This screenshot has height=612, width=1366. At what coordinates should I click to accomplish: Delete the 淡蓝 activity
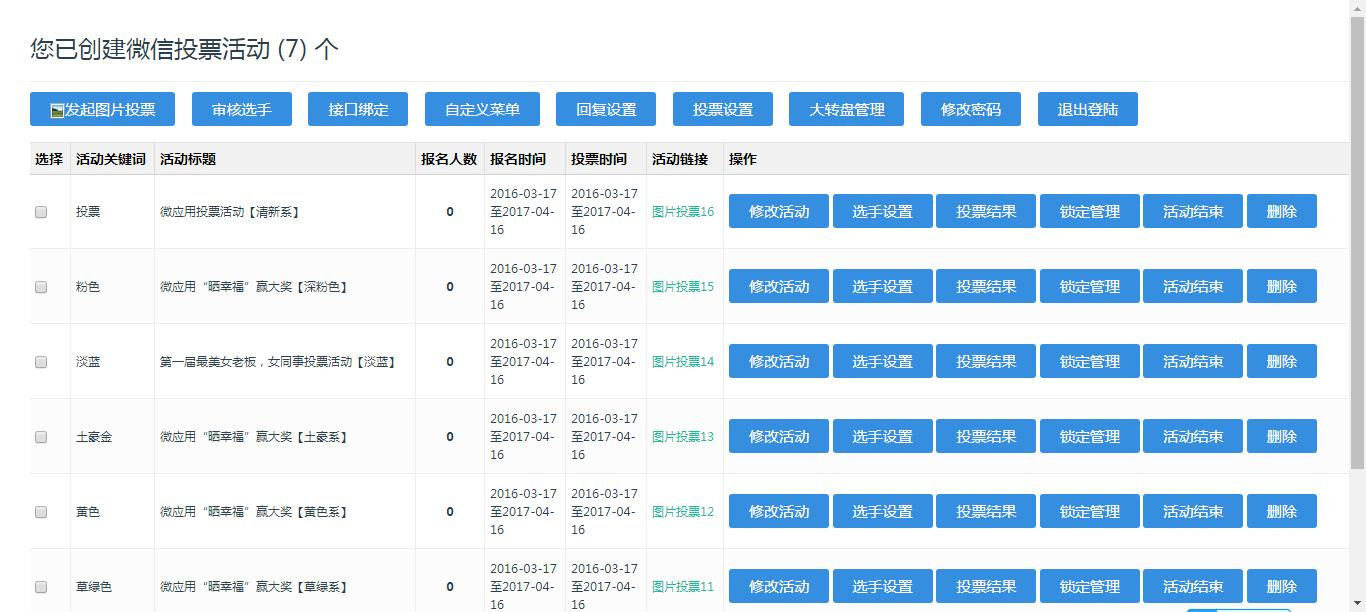pyautogui.click(x=1282, y=361)
